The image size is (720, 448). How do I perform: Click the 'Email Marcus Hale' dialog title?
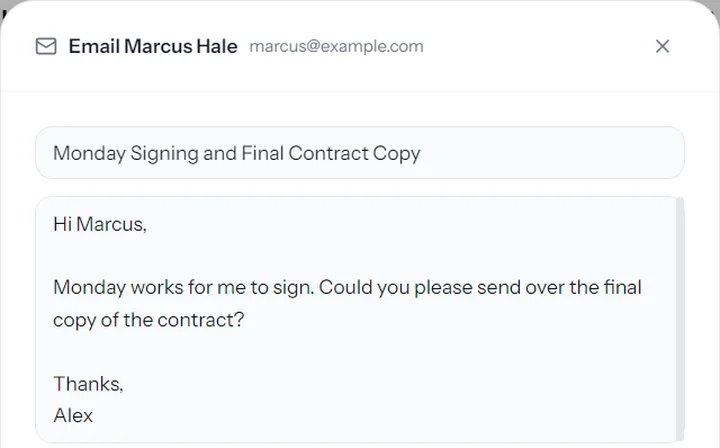[153, 46]
